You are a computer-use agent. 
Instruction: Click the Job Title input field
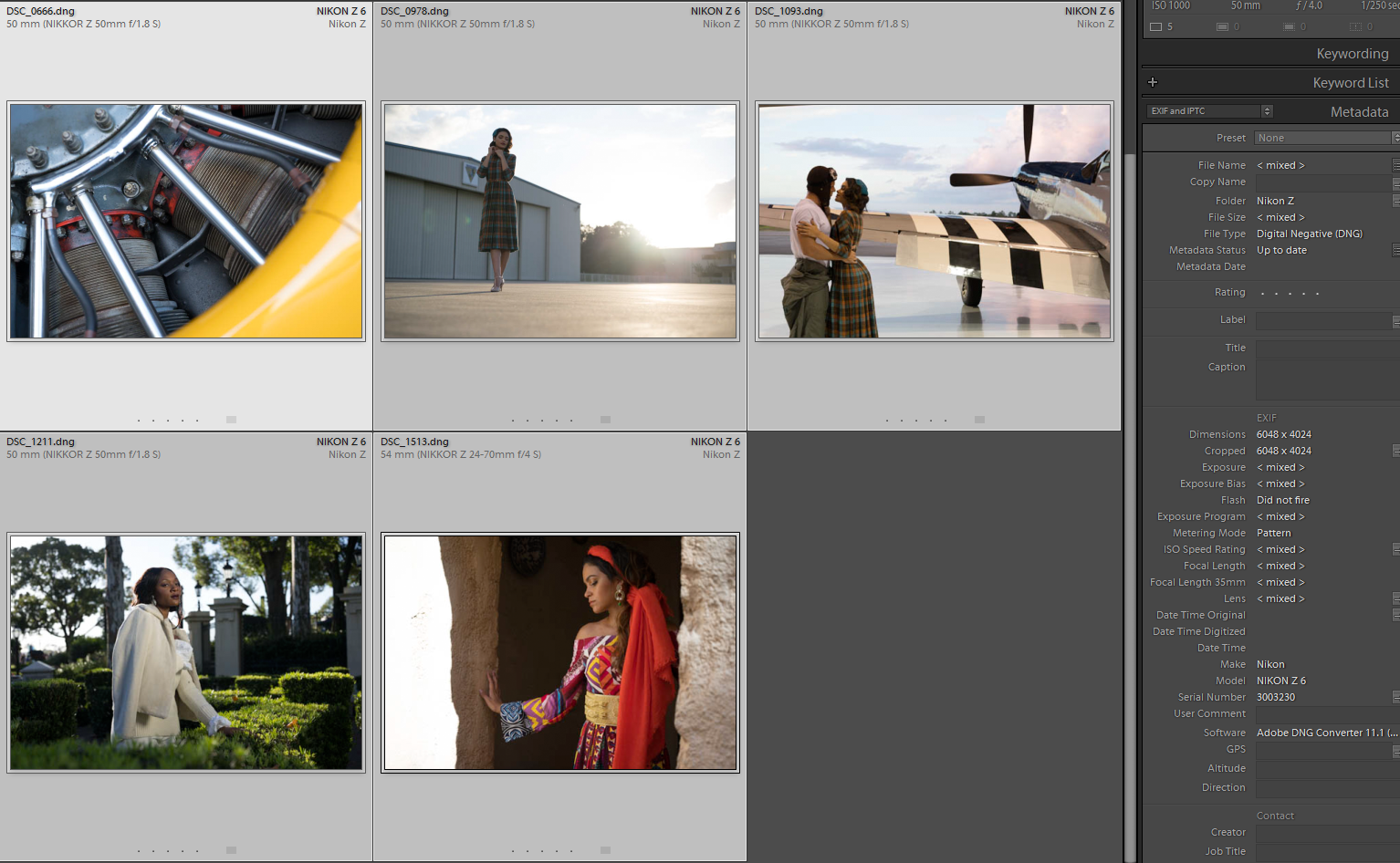[1327, 852]
